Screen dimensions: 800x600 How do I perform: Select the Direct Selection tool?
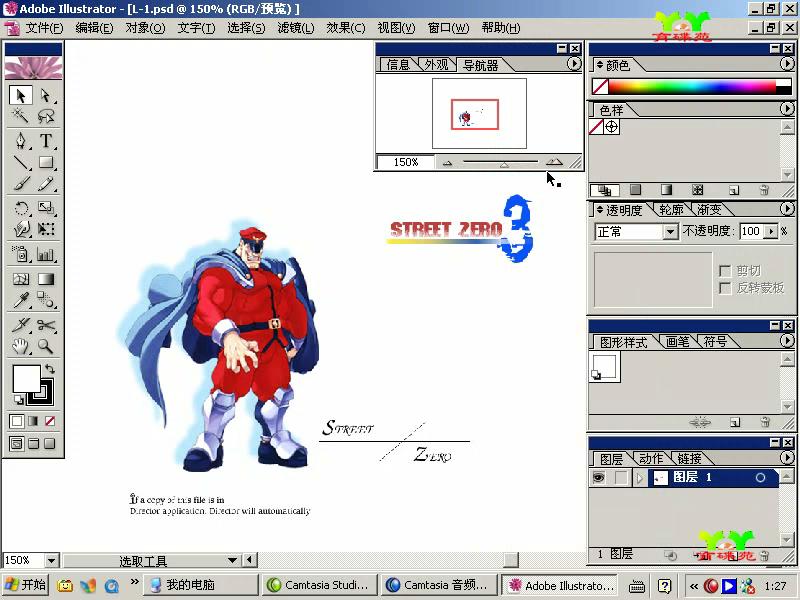click(x=46, y=95)
